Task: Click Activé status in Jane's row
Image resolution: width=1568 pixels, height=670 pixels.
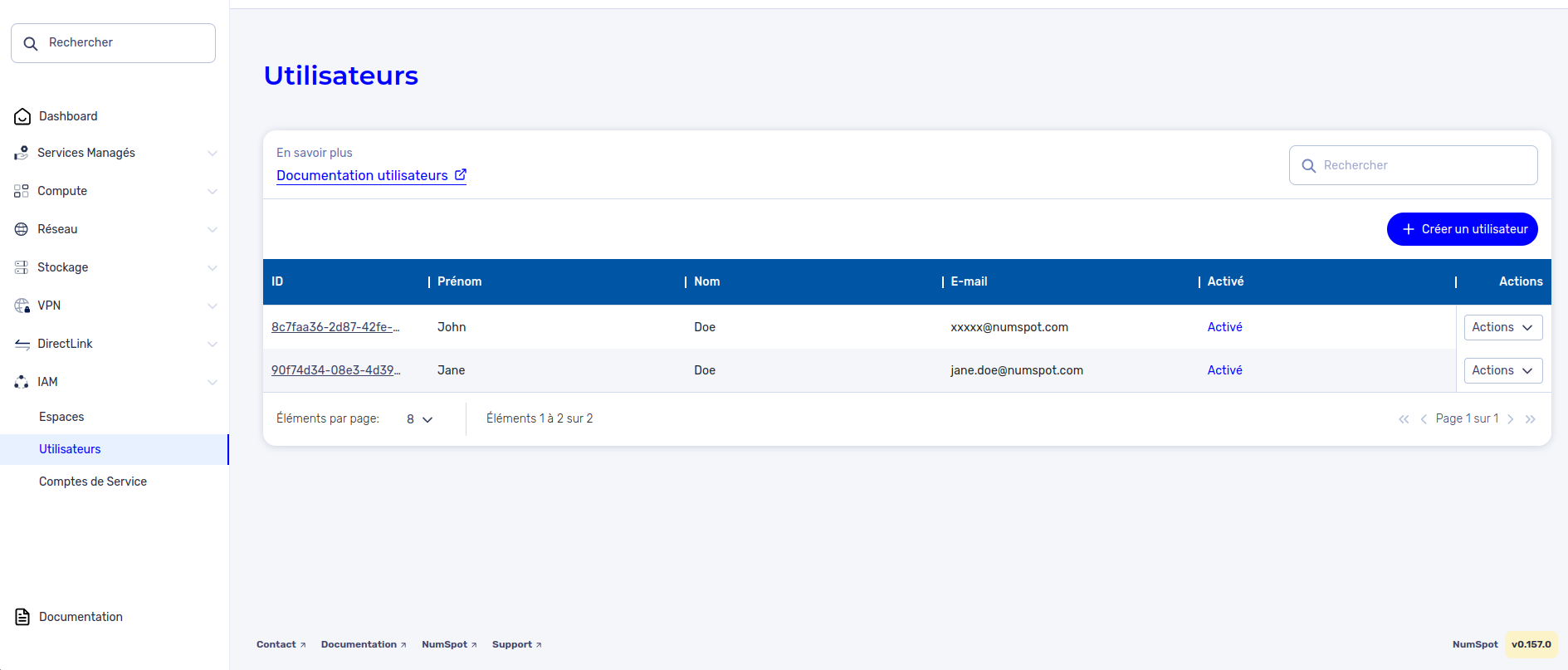Action: tap(1225, 370)
